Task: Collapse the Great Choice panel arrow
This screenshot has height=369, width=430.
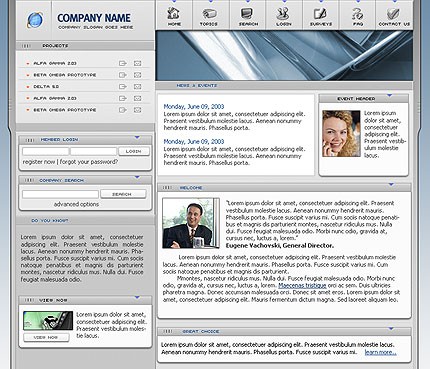Action: tap(391, 329)
